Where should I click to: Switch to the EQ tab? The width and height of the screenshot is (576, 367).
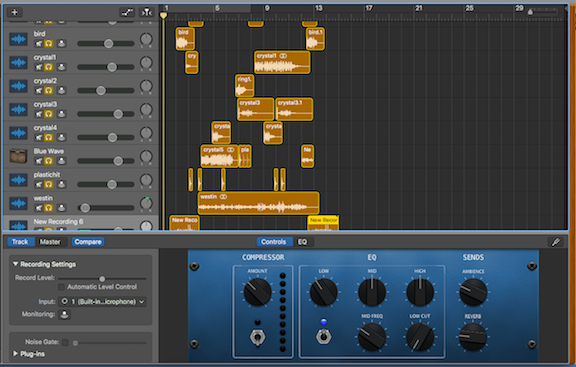point(303,242)
